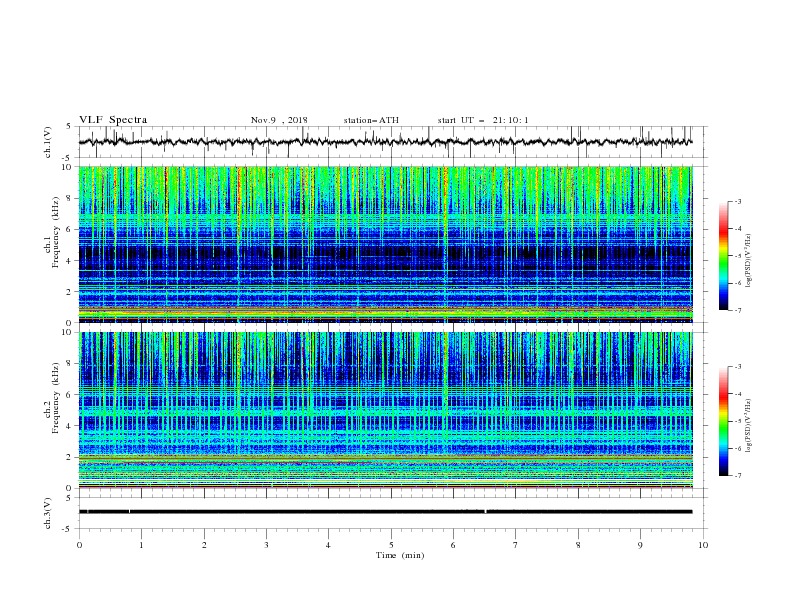Click time axis tick label '6'
Viewport: 792px width, 612px height.
pyautogui.click(x=453, y=545)
